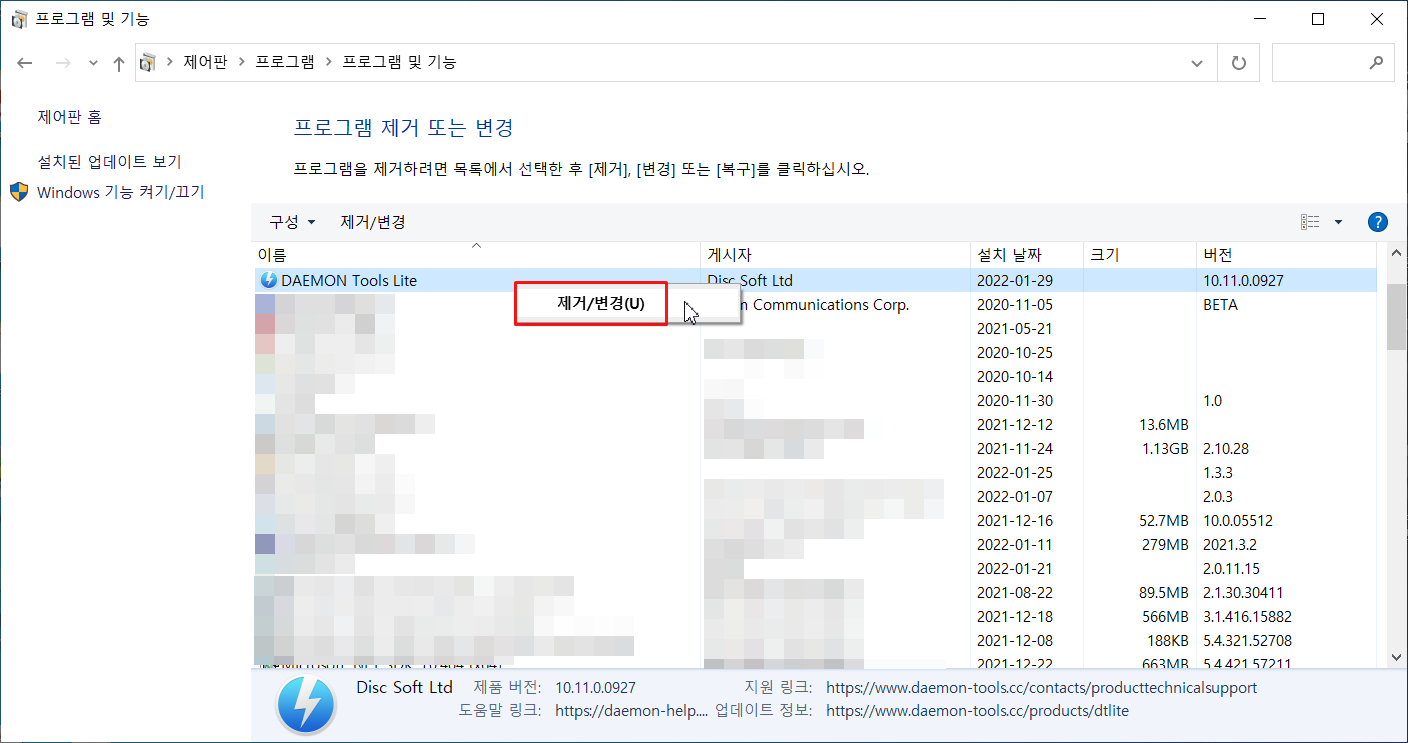Go back with the left arrow
Image resolution: width=1408 pixels, height=743 pixels.
(x=25, y=63)
